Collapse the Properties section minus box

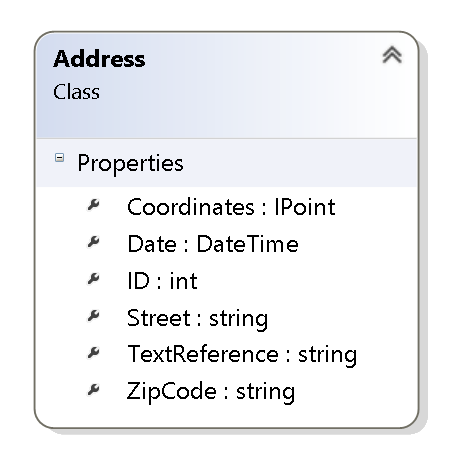coord(59,157)
